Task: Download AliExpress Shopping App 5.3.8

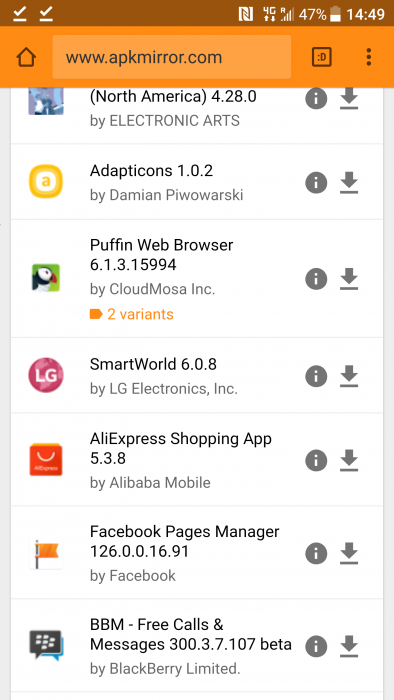Action: [349, 460]
